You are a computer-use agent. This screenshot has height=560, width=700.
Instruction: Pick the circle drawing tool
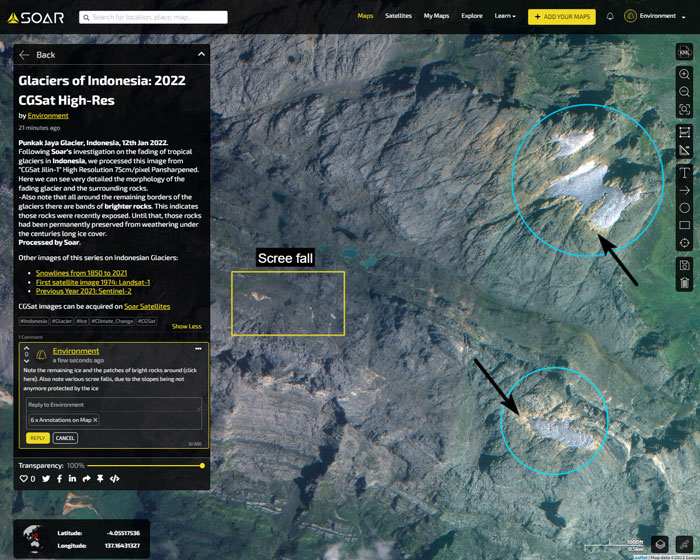tap(684, 208)
